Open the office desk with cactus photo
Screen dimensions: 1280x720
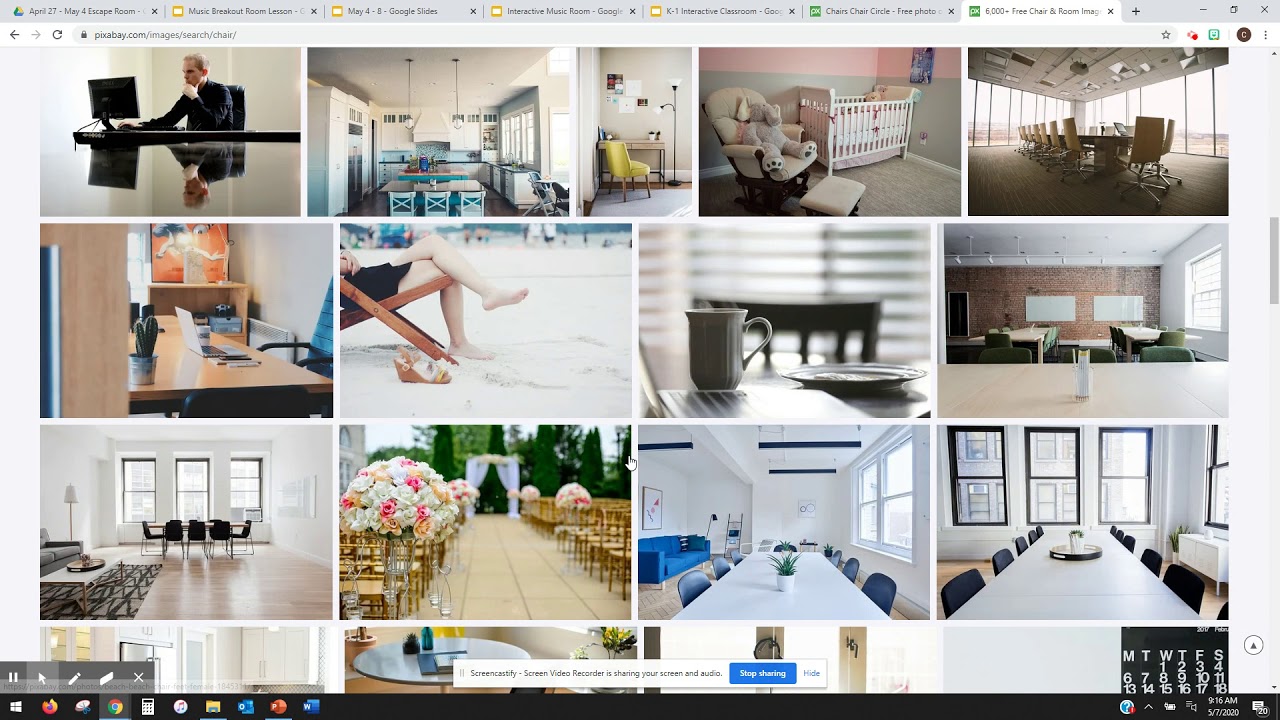pyautogui.click(x=186, y=320)
